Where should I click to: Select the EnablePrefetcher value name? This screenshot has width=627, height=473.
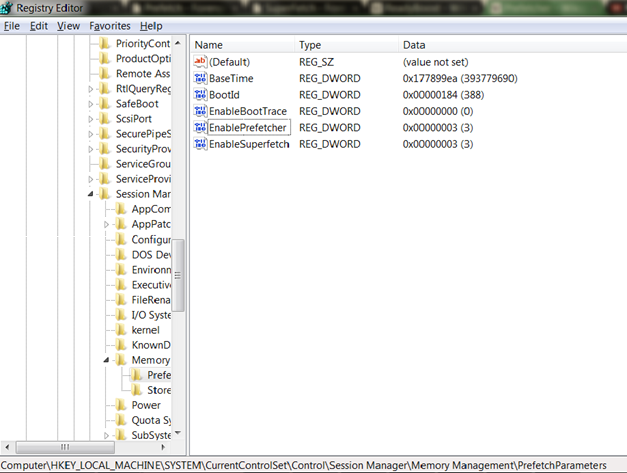point(248,128)
